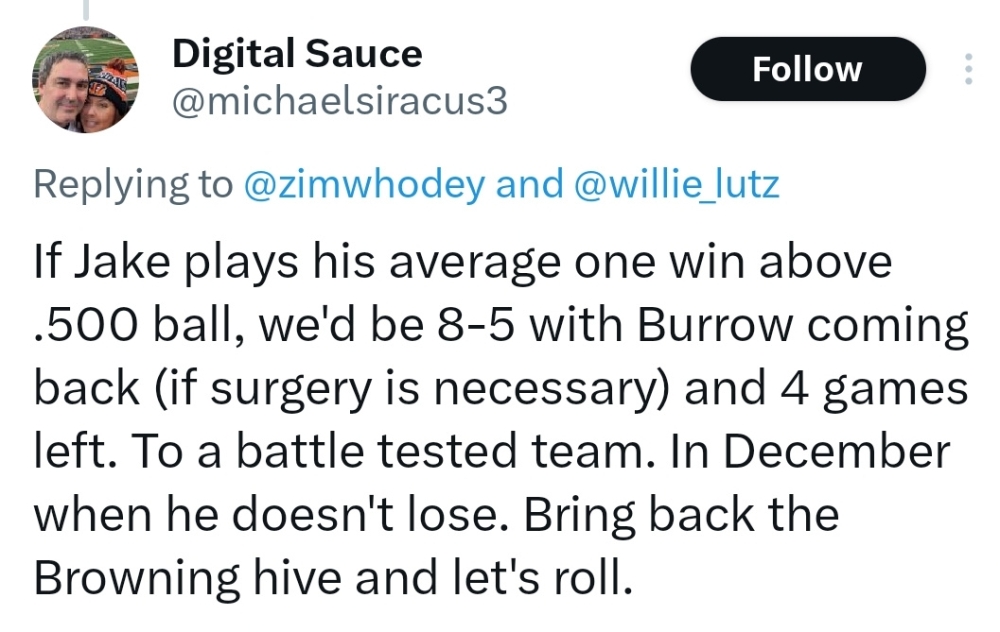Click the '.500 ball' text in tweet
The image size is (1000, 632).
tap(122, 324)
